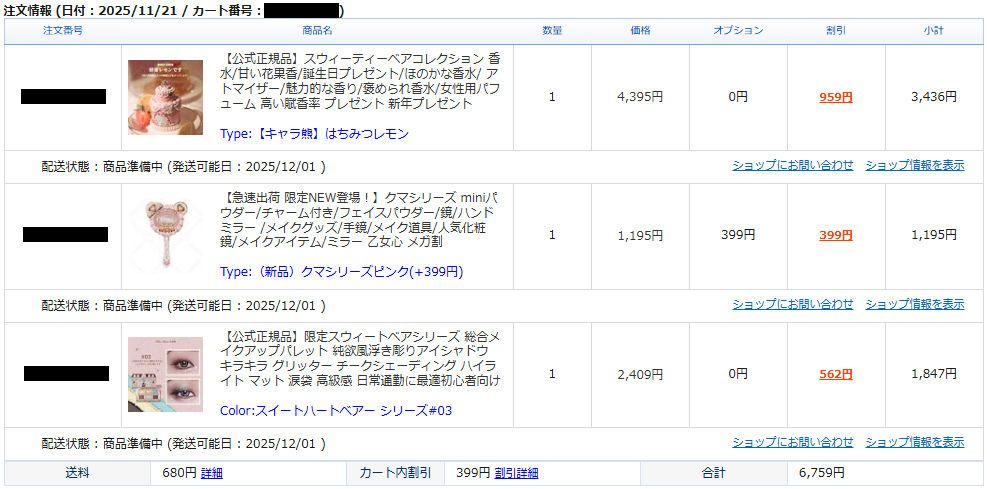Open the 詳細 link next to 送料 680円
The width and height of the screenshot is (987, 489).
click(212, 473)
